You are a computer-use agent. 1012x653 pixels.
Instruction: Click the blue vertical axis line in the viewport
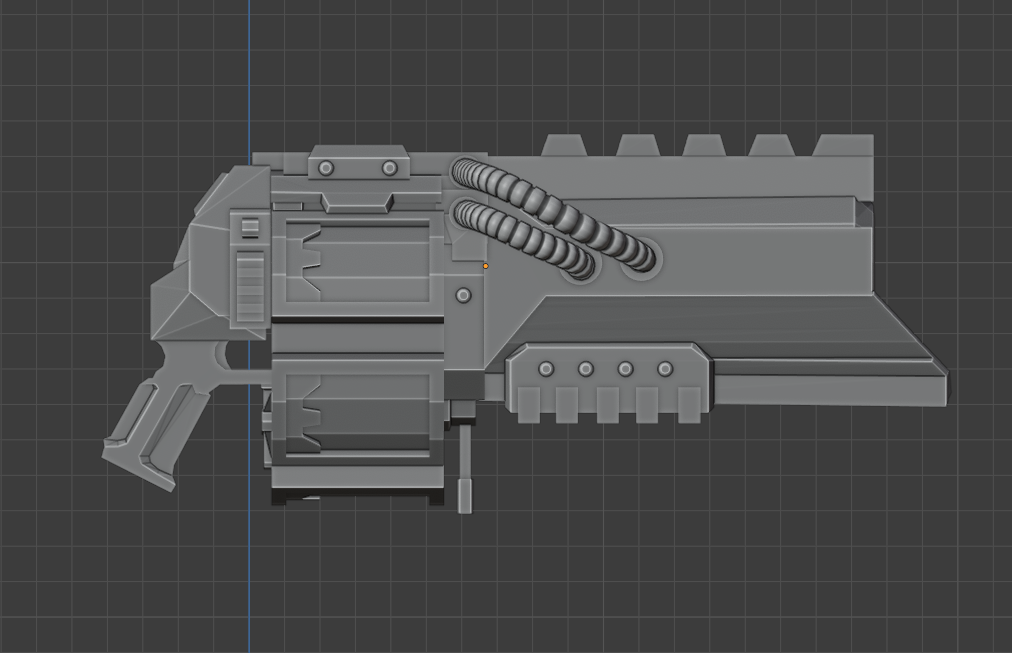(247, 580)
